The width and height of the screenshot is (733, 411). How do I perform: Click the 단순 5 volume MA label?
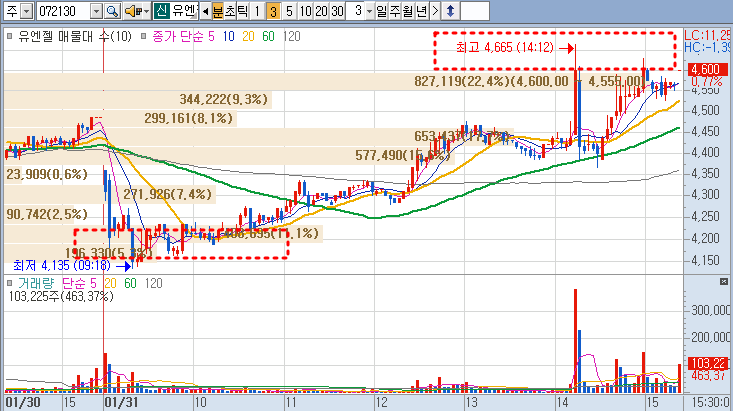click(x=79, y=283)
